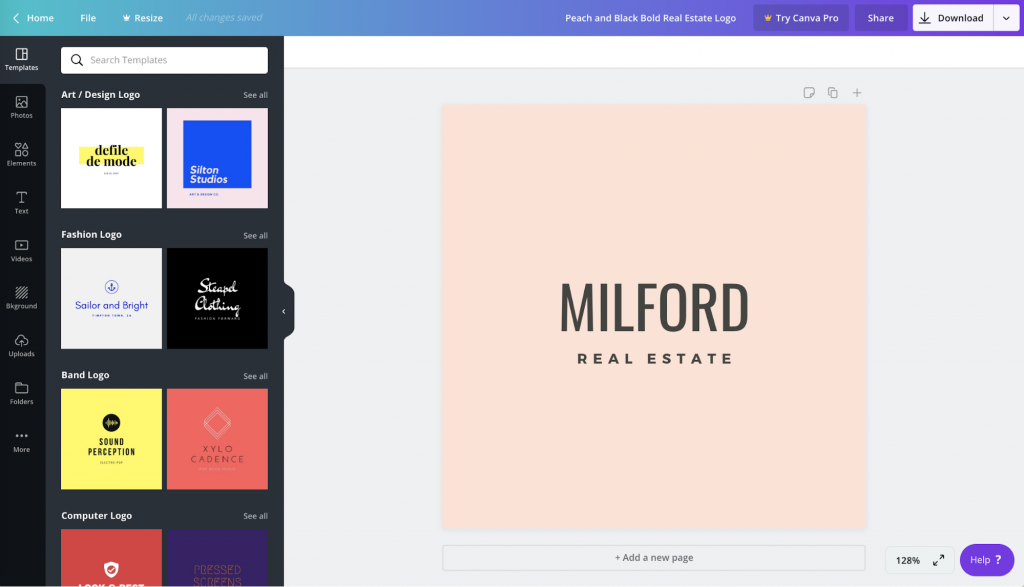This screenshot has width=1024, height=587.
Task: Select the Silton Studios template
Action: [217, 158]
